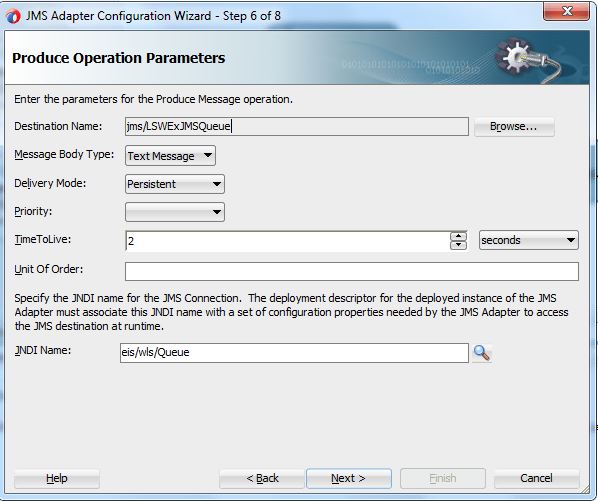Click the Browse button for destination
598x501 pixels.
[514, 127]
